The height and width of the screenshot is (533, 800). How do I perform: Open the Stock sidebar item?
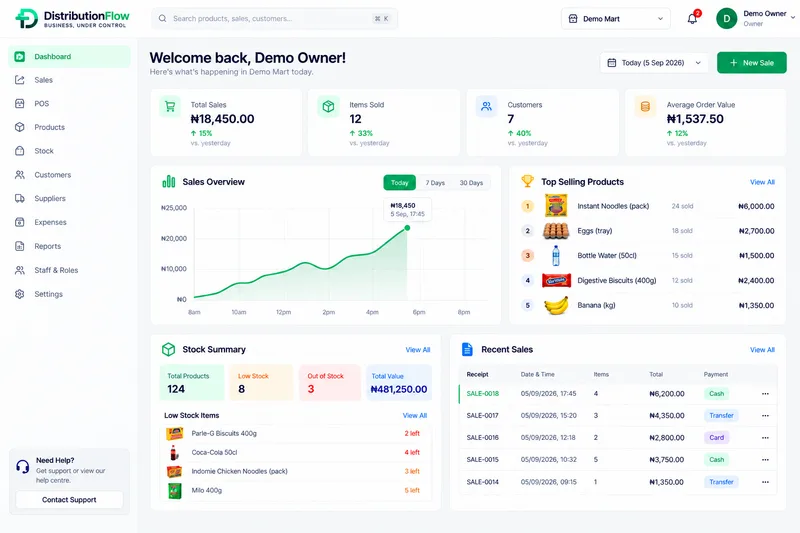(69, 151)
